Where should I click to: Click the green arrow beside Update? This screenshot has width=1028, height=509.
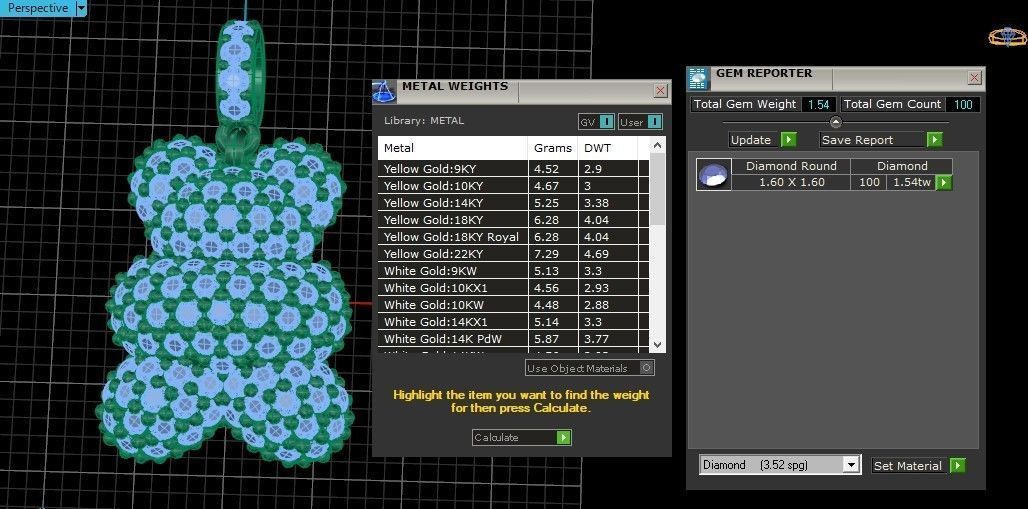789,140
